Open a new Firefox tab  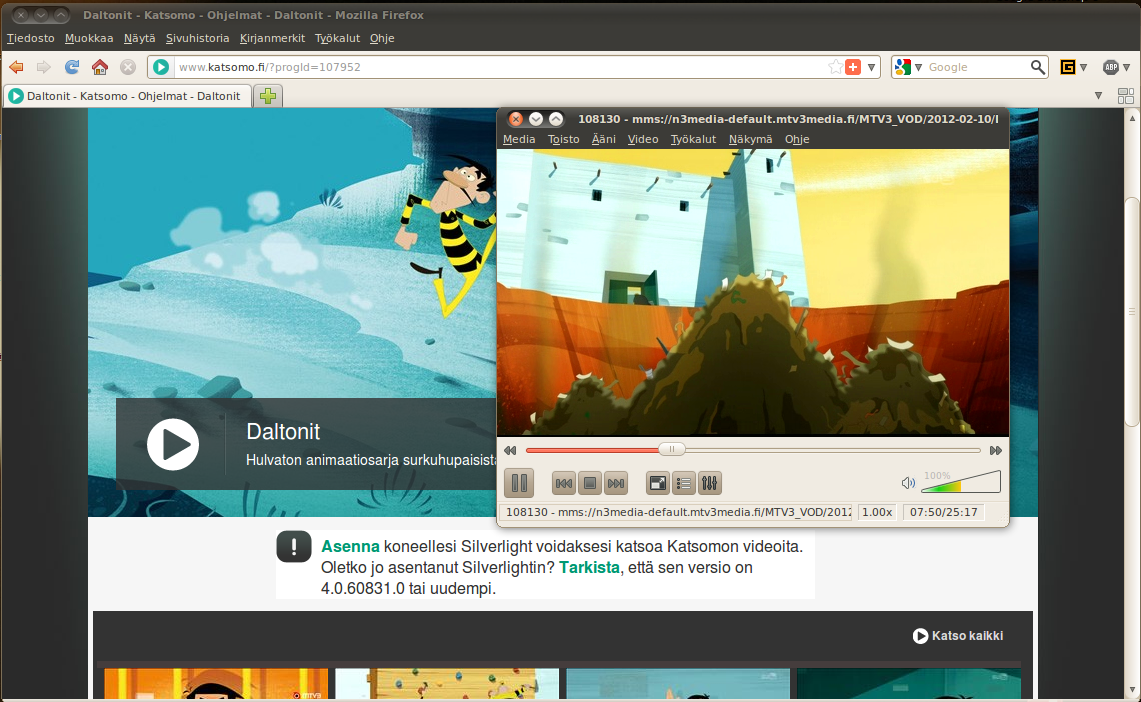pyautogui.click(x=267, y=96)
